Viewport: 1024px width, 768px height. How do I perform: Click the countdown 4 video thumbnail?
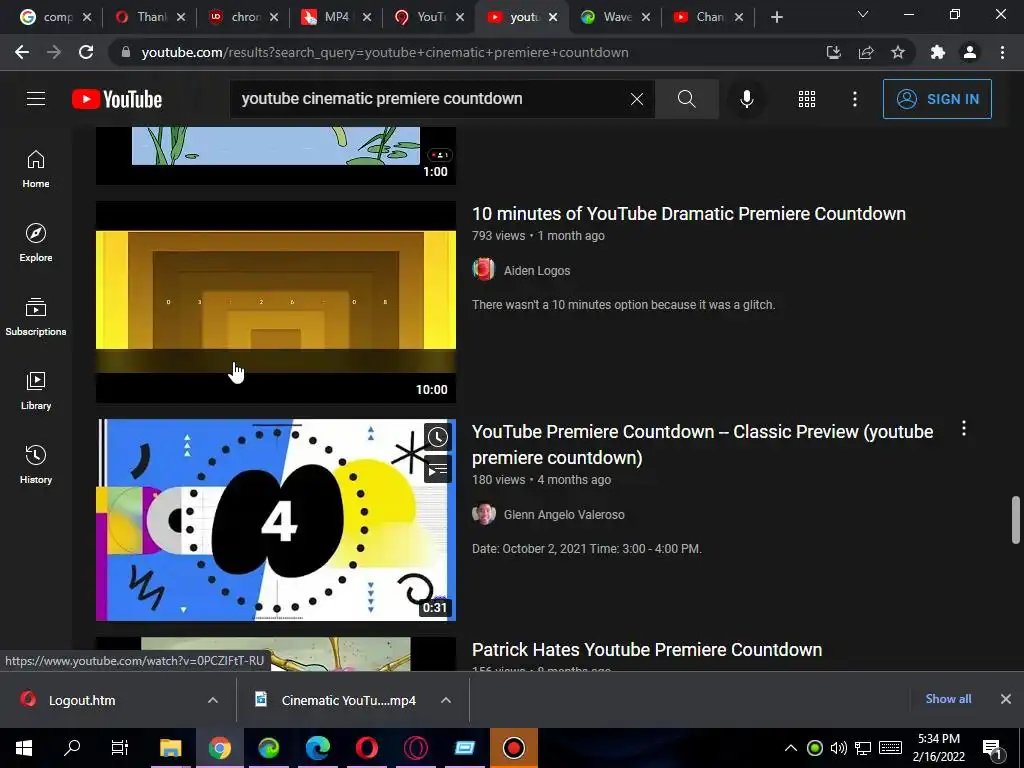[x=276, y=520]
